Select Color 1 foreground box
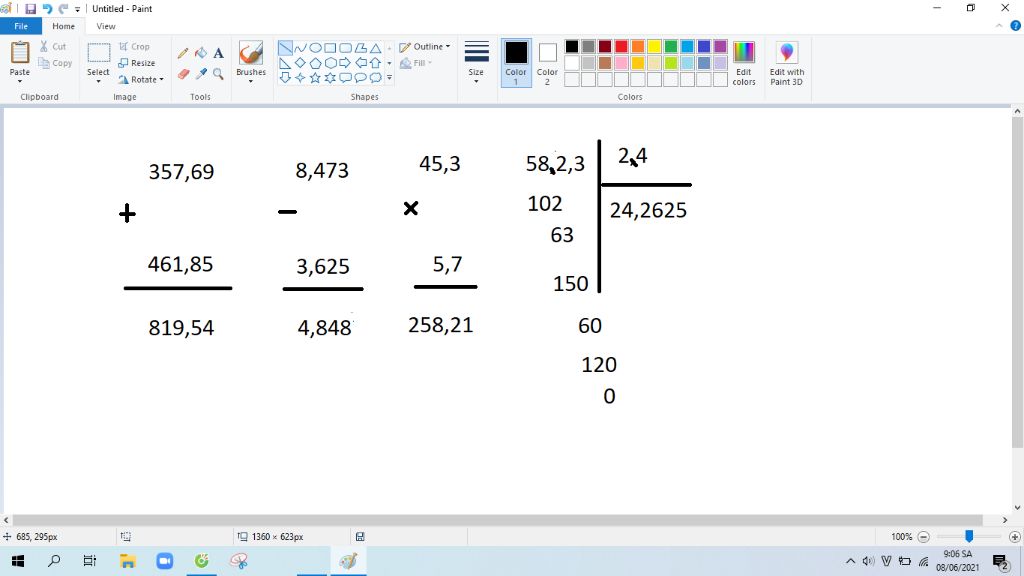Image resolution: width=1024 pixels, height=576 pixels. click(516, 63)
